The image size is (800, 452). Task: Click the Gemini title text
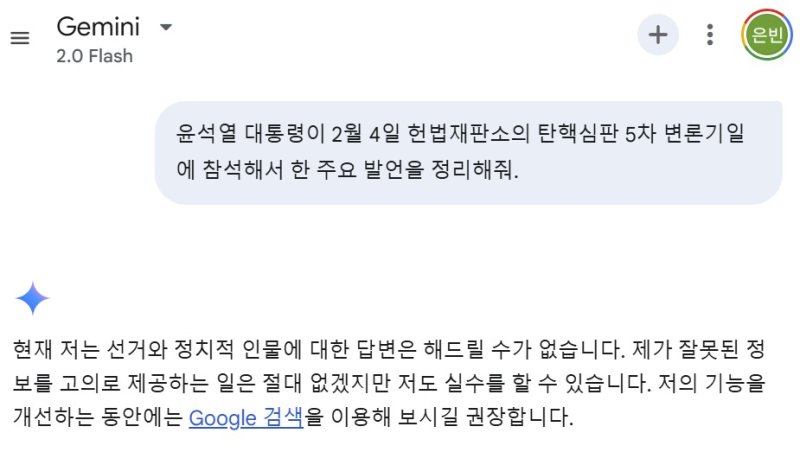tap(98, 26)
